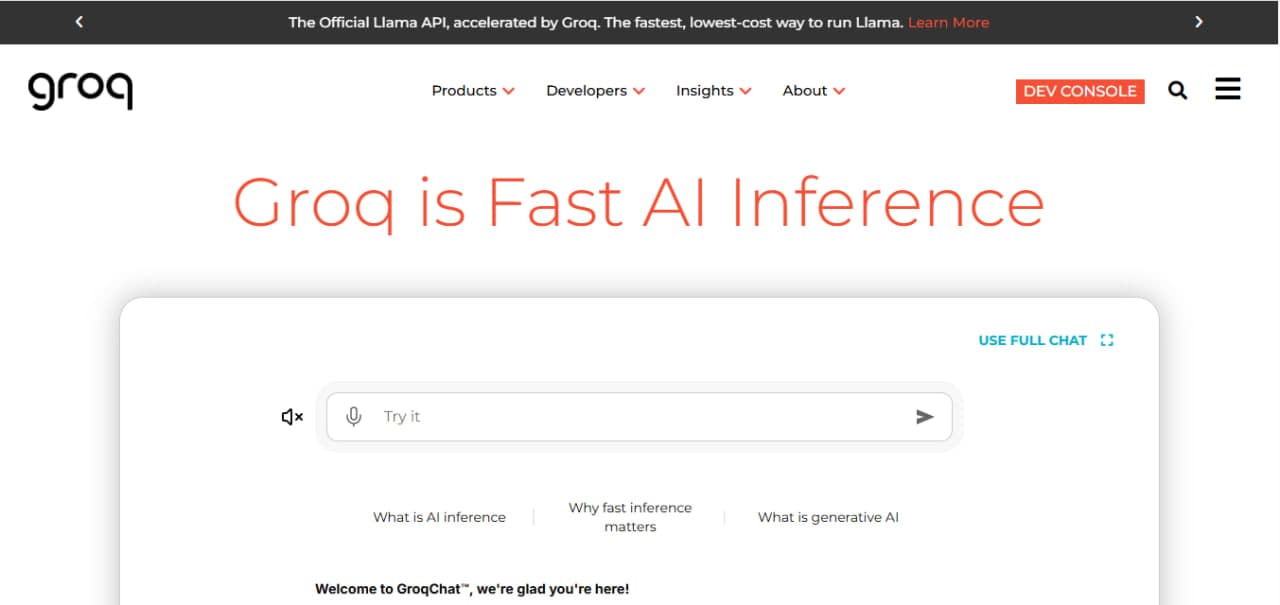The height and width of the screenshot is (605, 1280).
Task: Choose What is generative AI prompt
Action: 828,517
